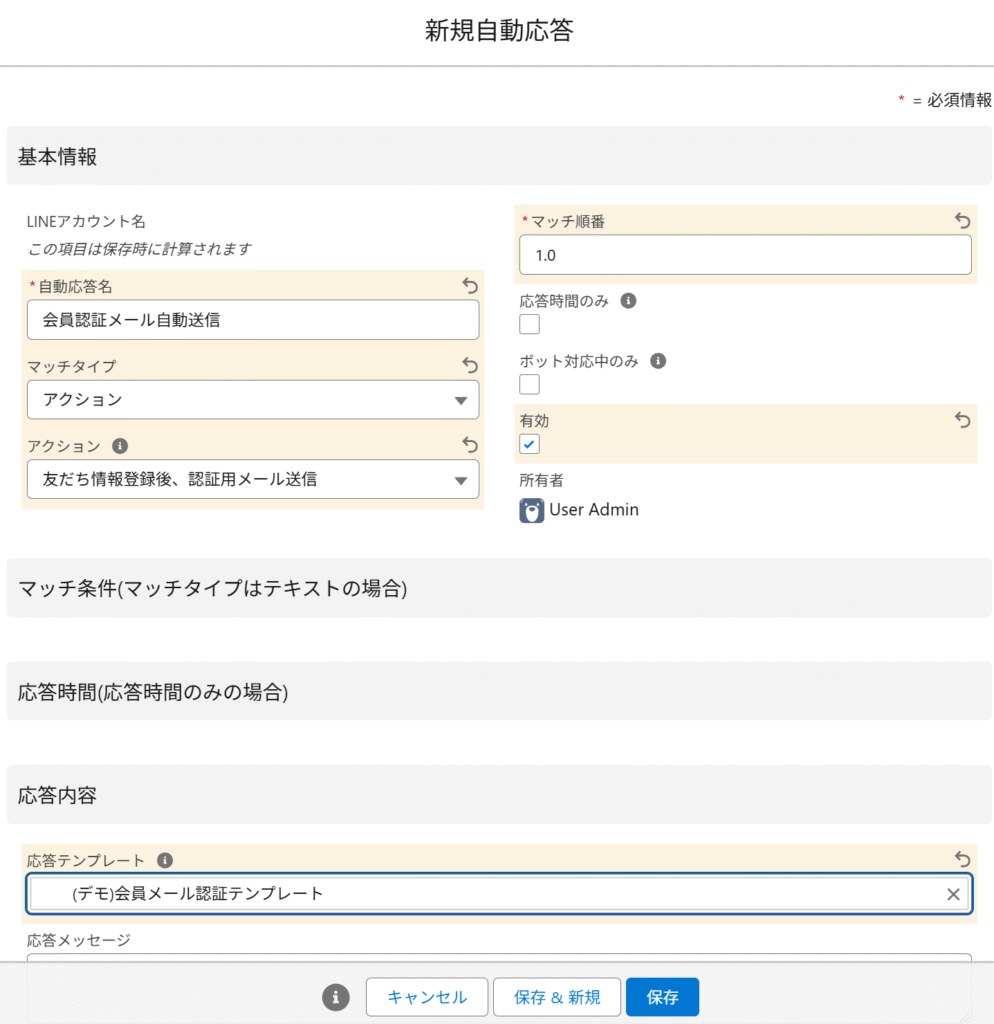The image size is (994, 1024).
Task: Click info icon next to 応答テンプレート label
Action: click(165, 860)
